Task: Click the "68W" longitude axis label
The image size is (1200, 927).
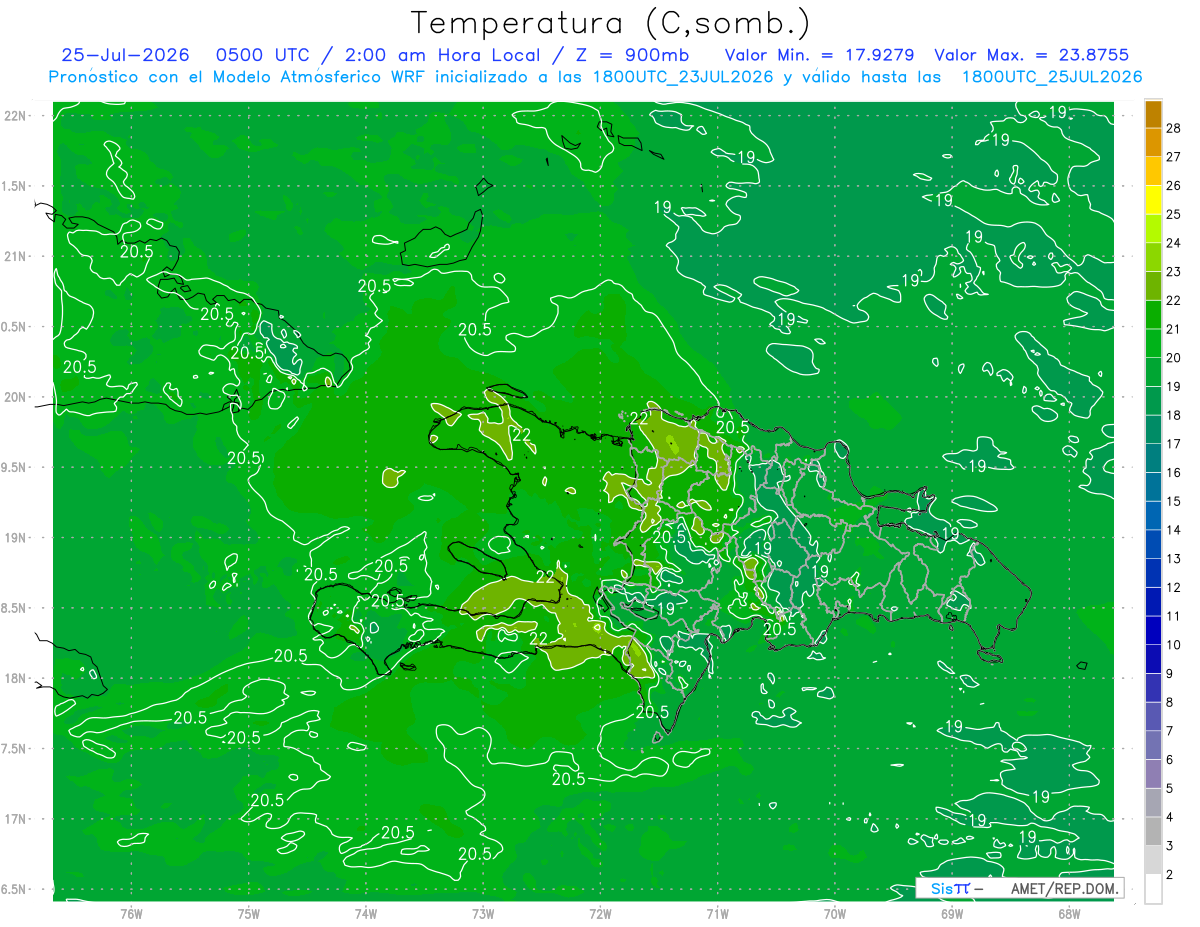Action: pyautogui.click(x=1068, y=914)
